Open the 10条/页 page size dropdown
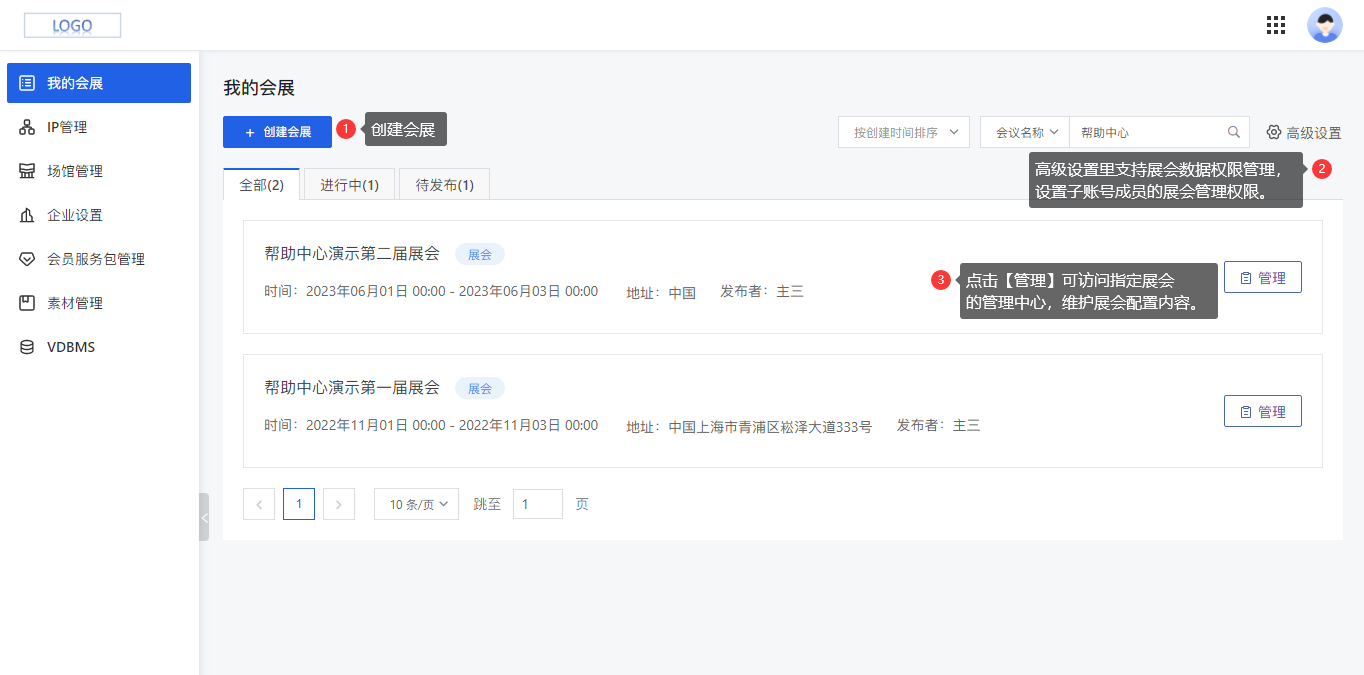 click(x=416, y=503)
